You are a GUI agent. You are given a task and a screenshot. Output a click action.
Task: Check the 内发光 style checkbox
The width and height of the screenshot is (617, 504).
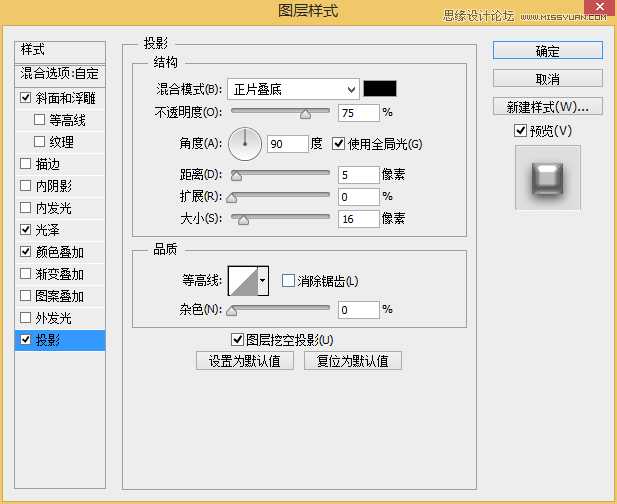(x=26, y=207)
